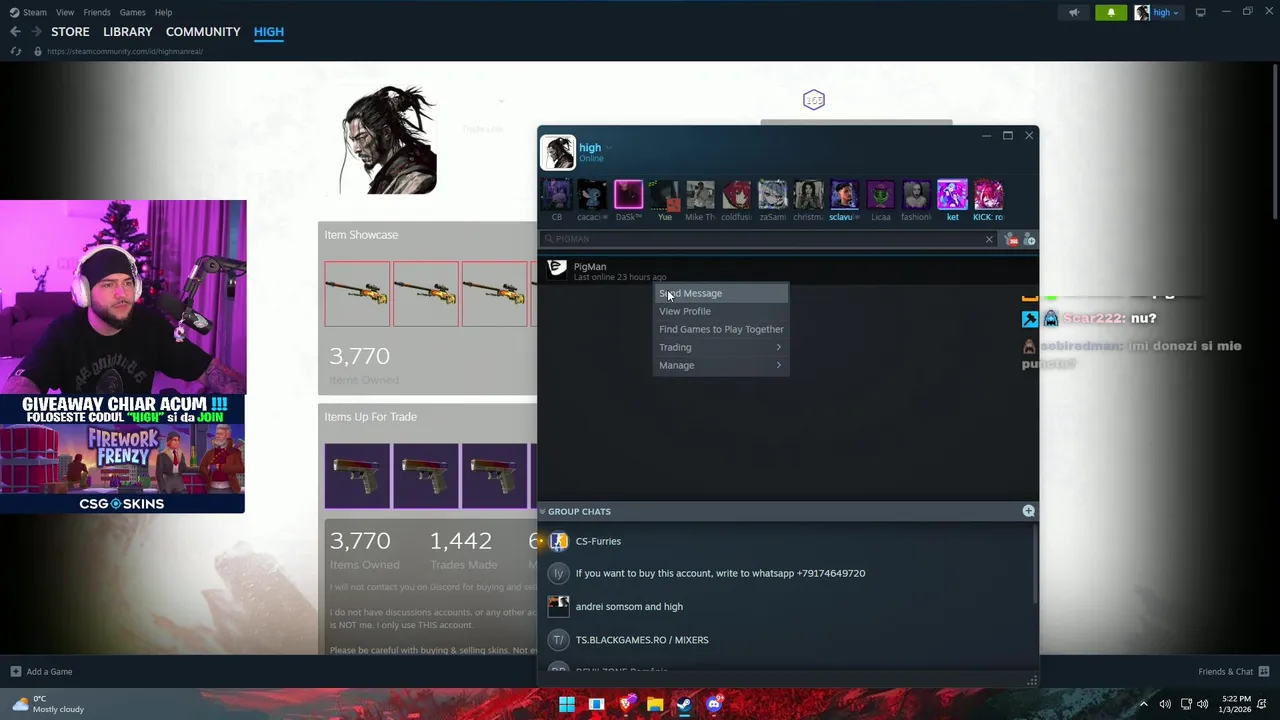Image resolution: width=1280 pixels, height=720 pixels.
Task: Open Friends & Chat button
Action: [x=1234, y=672]
